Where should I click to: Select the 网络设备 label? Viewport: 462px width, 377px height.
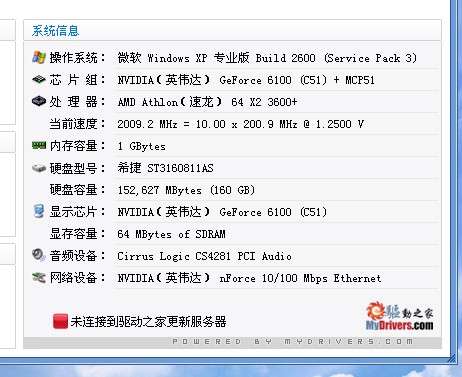pyautogui.click(x=77, y=278)
